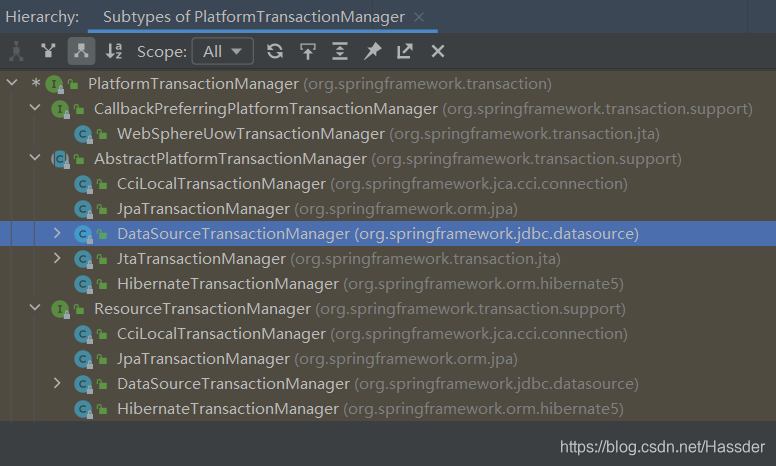
Task: Pin the hierarchy tab
Action: tap(372, 51)
